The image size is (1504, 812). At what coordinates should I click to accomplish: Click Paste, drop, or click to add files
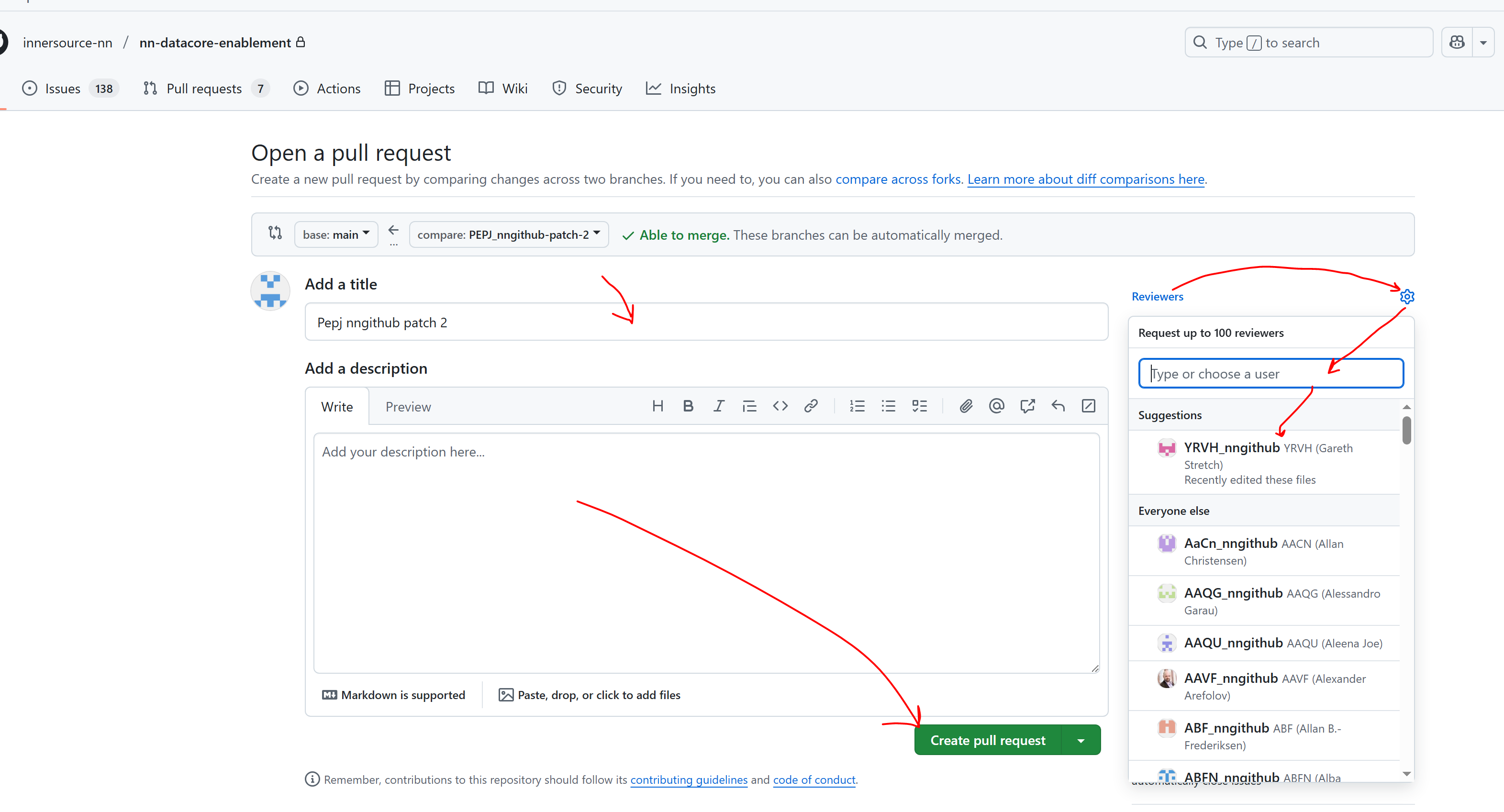590,695
